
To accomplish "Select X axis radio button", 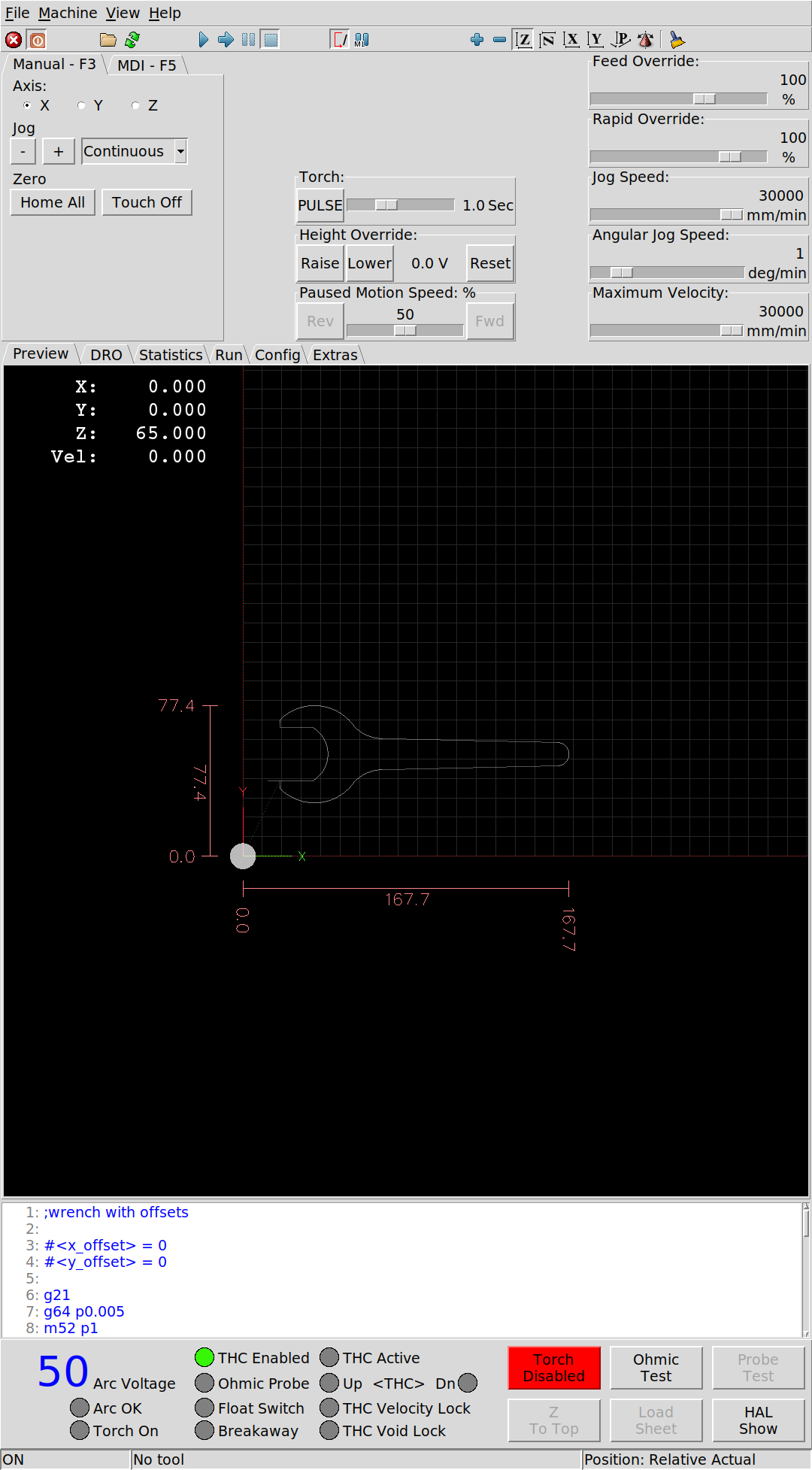I will tap(27, 105).
